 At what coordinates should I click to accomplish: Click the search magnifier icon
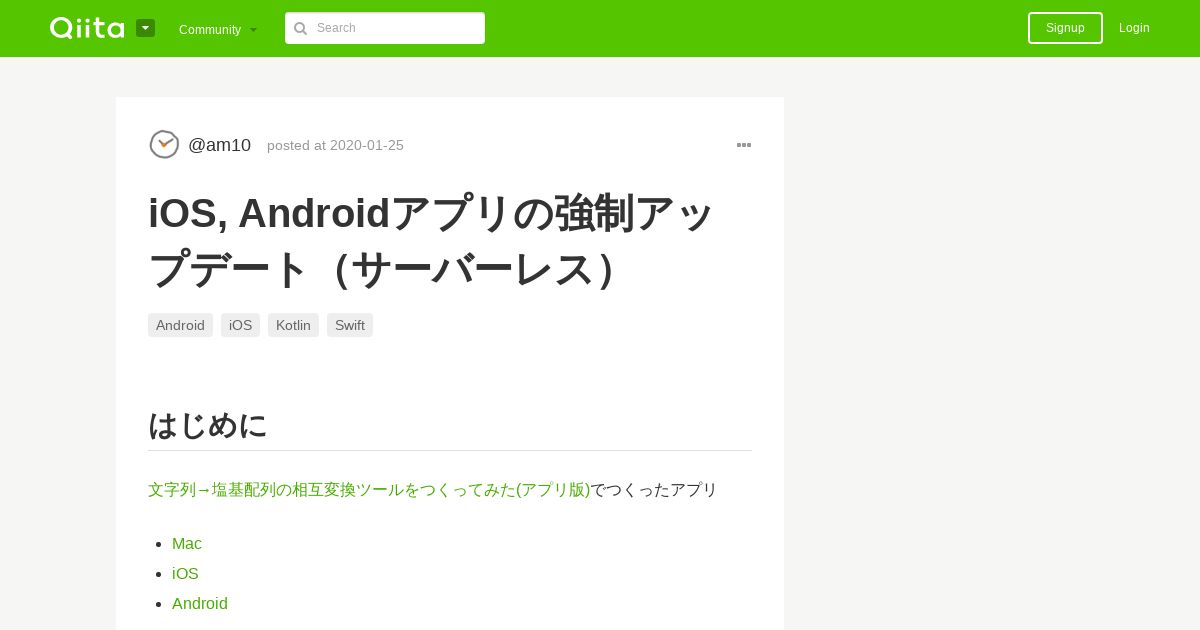[x=300, y=28]
